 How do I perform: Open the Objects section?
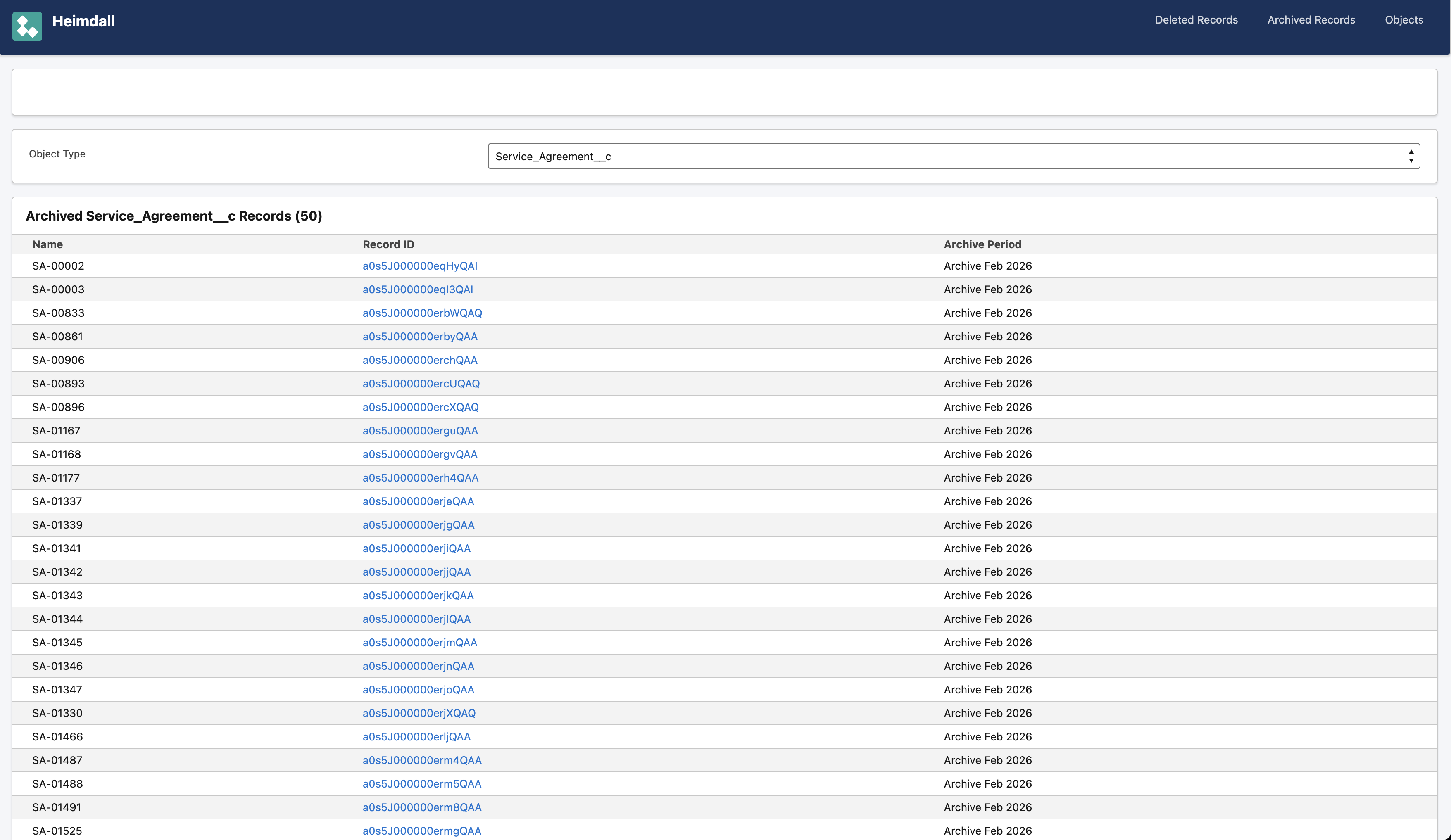point(1404,19)
